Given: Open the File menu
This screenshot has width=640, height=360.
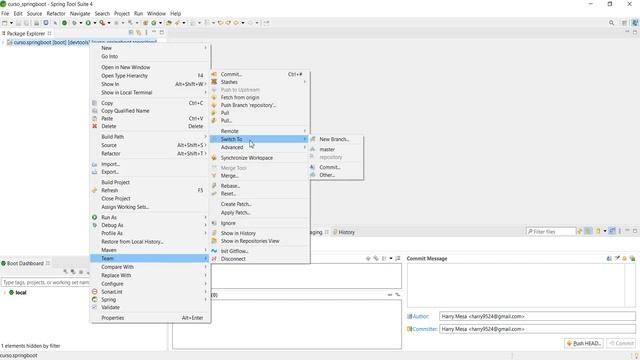Looking at the screenshot, I should pos(5,13).
